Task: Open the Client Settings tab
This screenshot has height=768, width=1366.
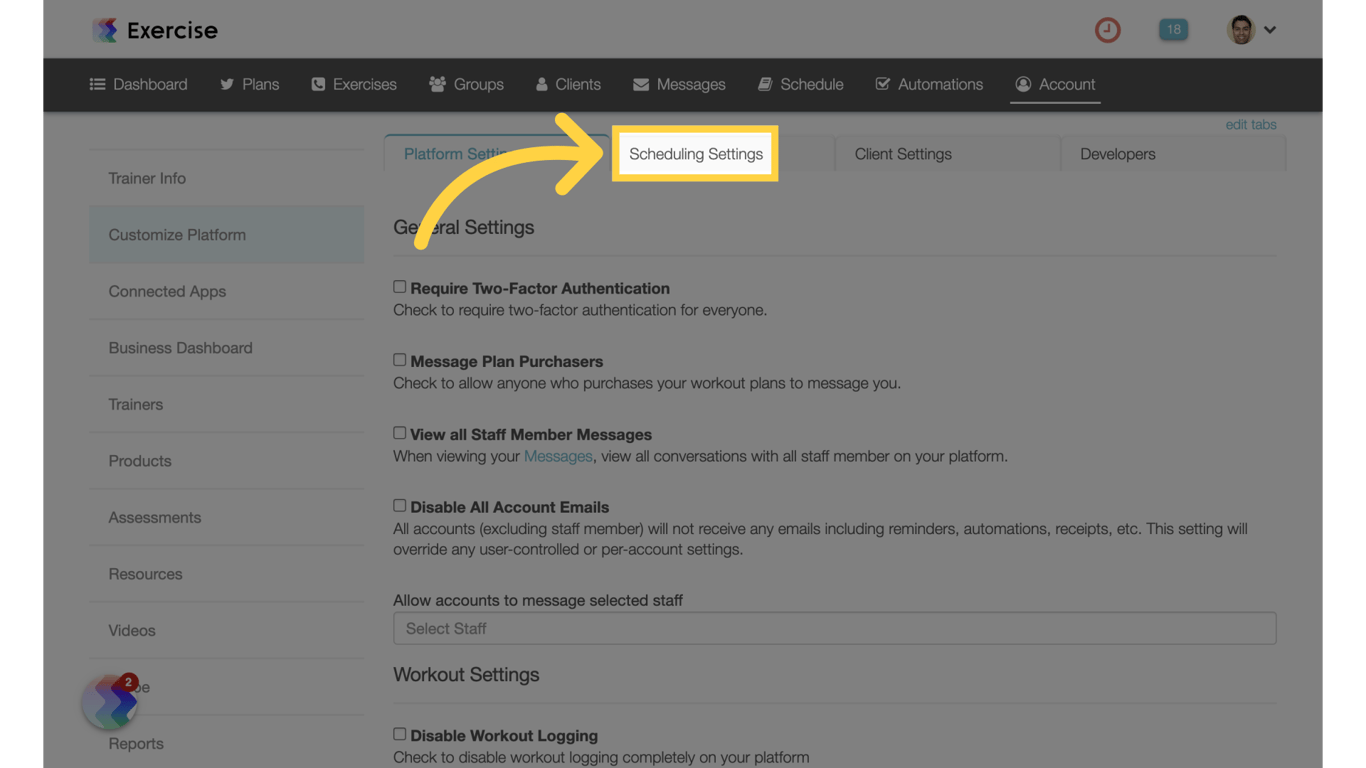Action: coord(903,153)
